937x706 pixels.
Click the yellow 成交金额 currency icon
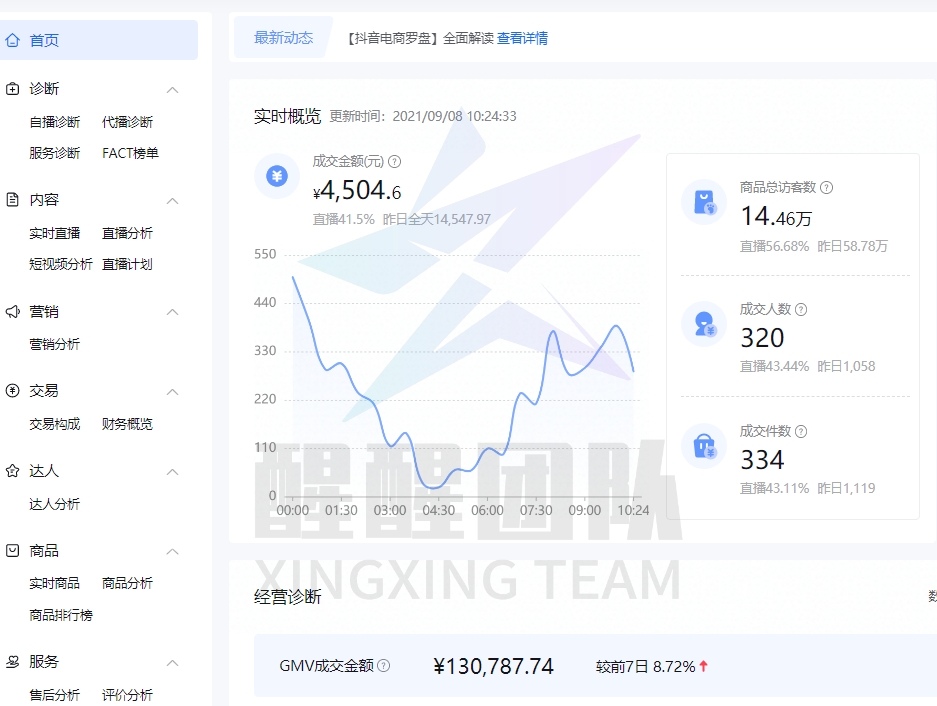[276, 178]
